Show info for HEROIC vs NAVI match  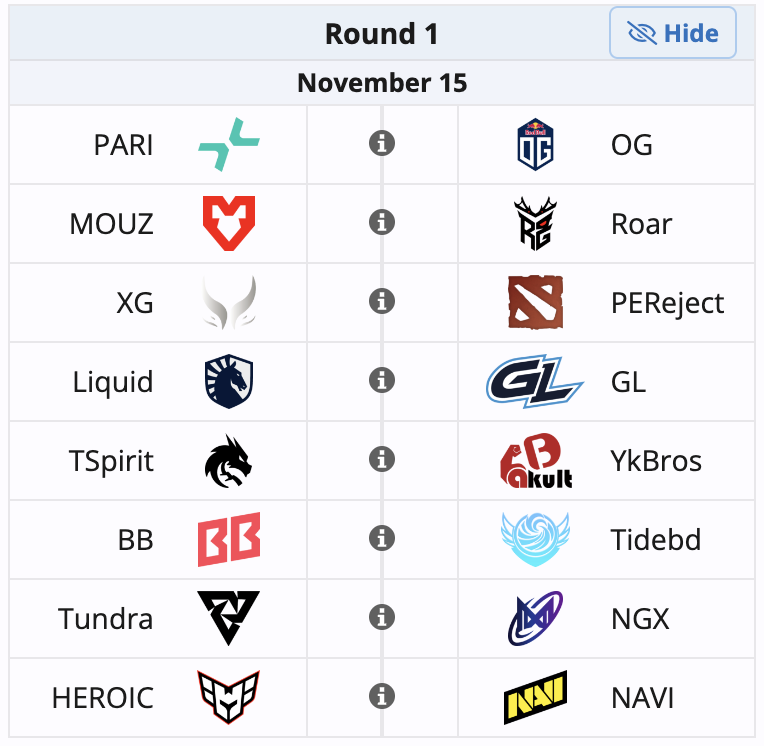(x=381, y=696)
